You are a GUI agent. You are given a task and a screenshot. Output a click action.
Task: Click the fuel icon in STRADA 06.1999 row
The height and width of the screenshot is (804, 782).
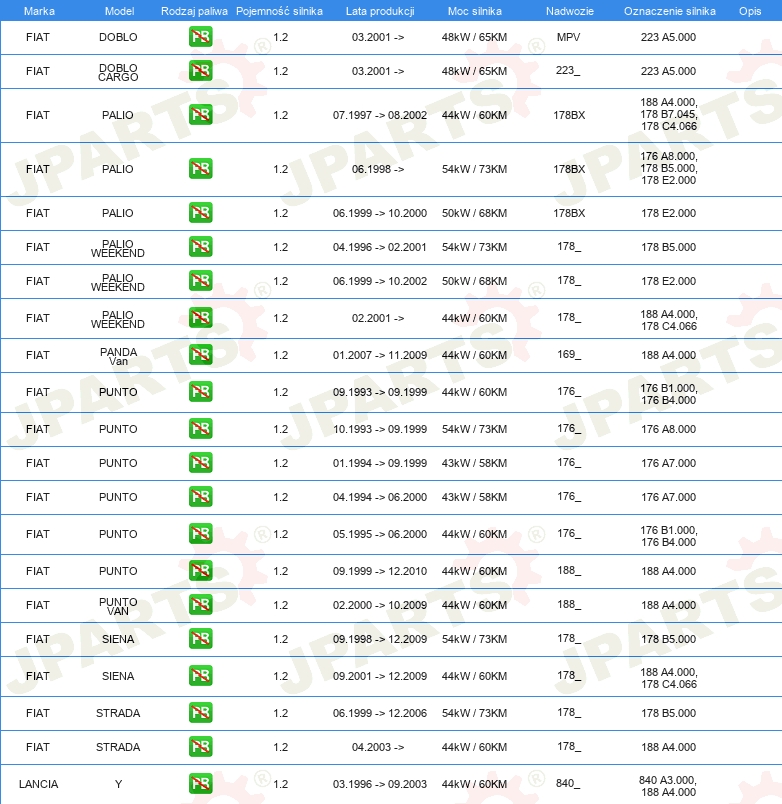(200, 713)
